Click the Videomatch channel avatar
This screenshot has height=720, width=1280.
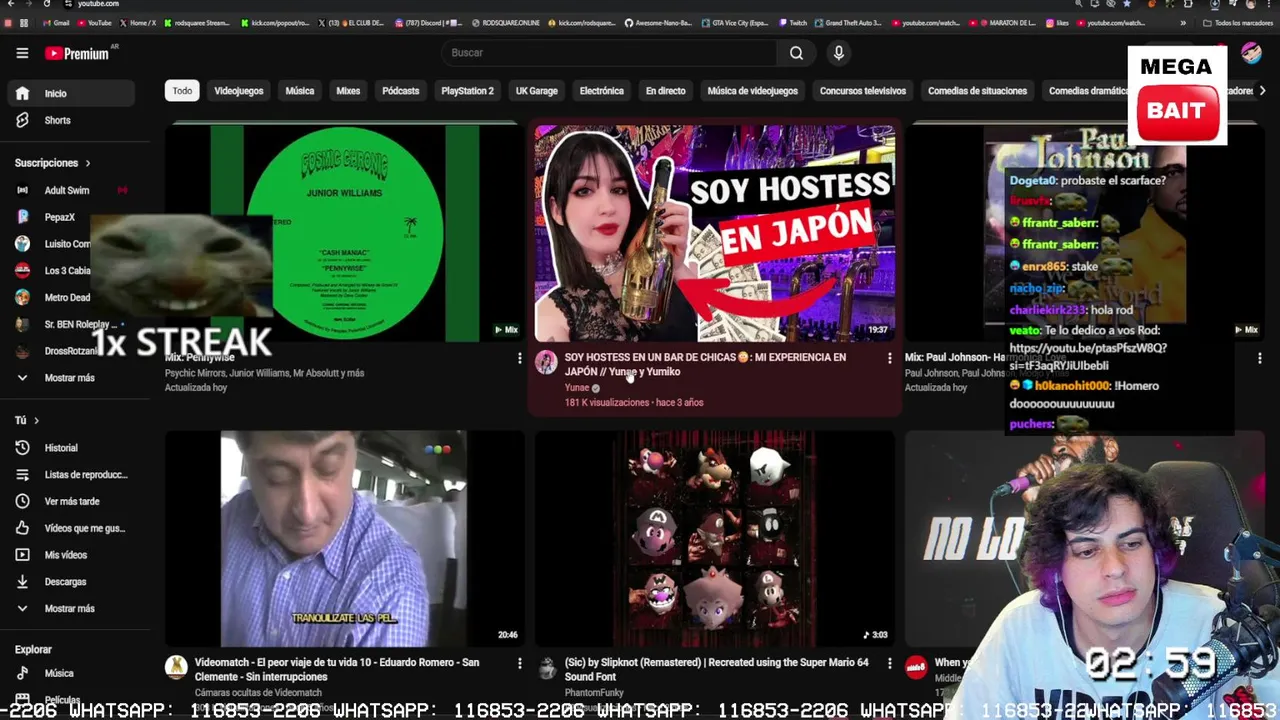pyautogui.click(x=176, y=667)
